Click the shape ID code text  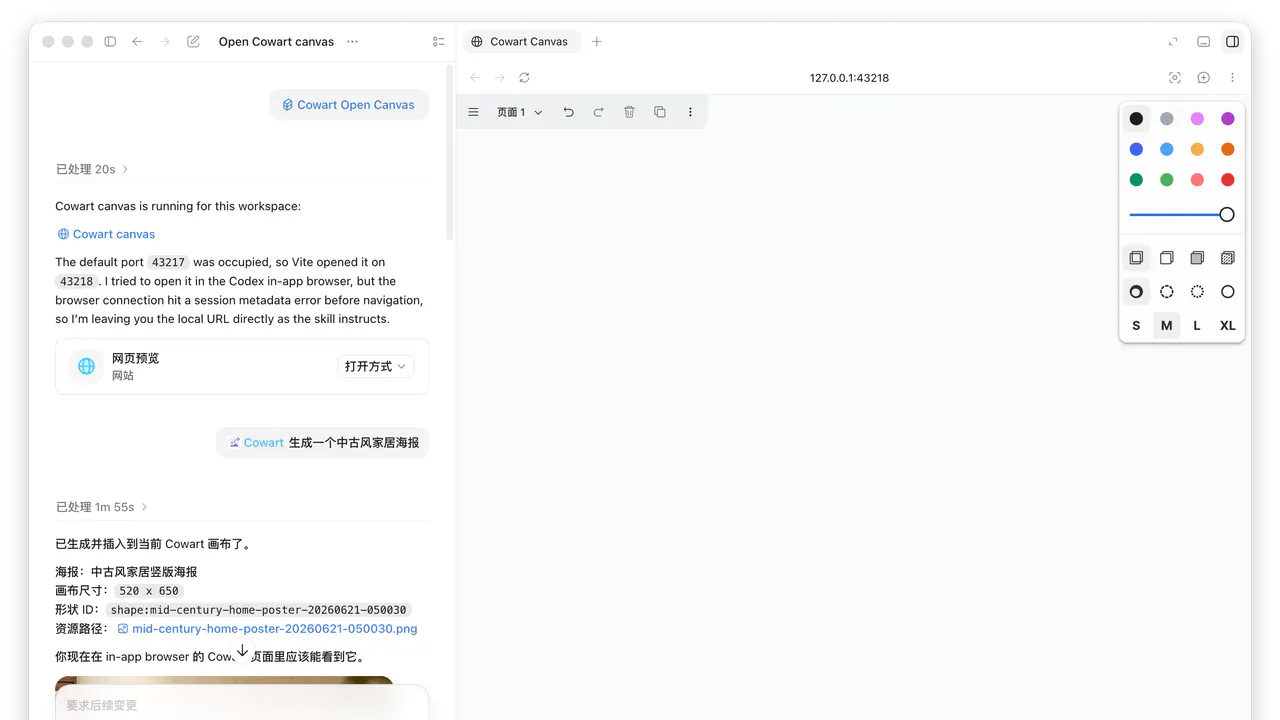point(260,610)
